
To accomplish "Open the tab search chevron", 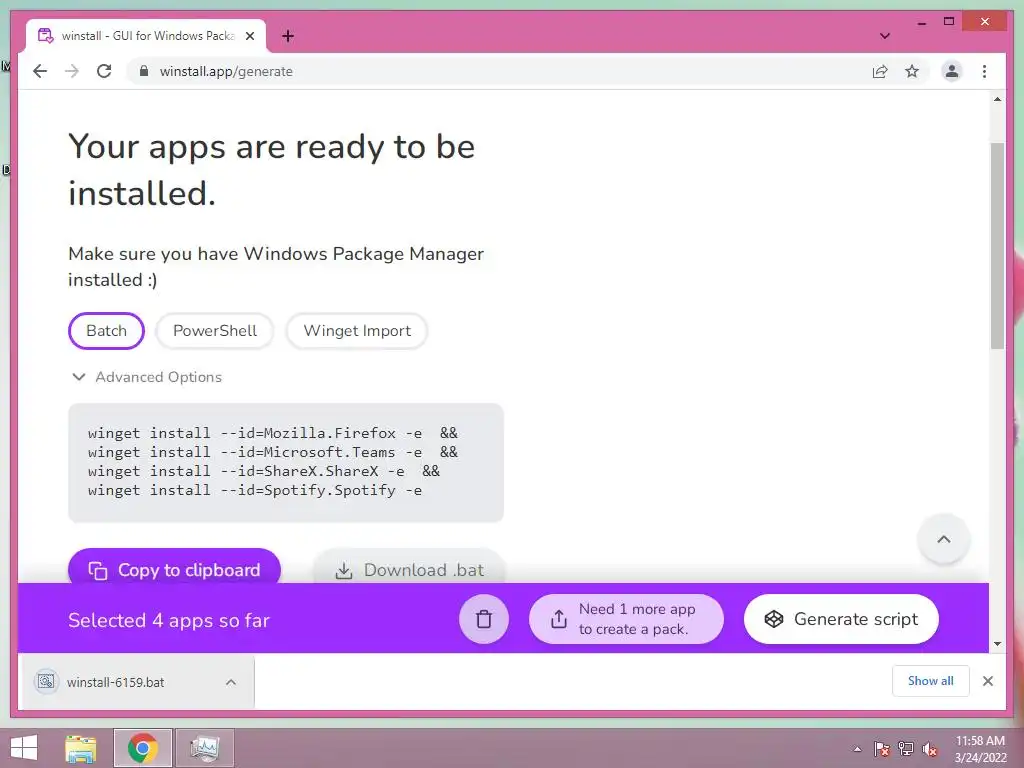I will [884, 36].
